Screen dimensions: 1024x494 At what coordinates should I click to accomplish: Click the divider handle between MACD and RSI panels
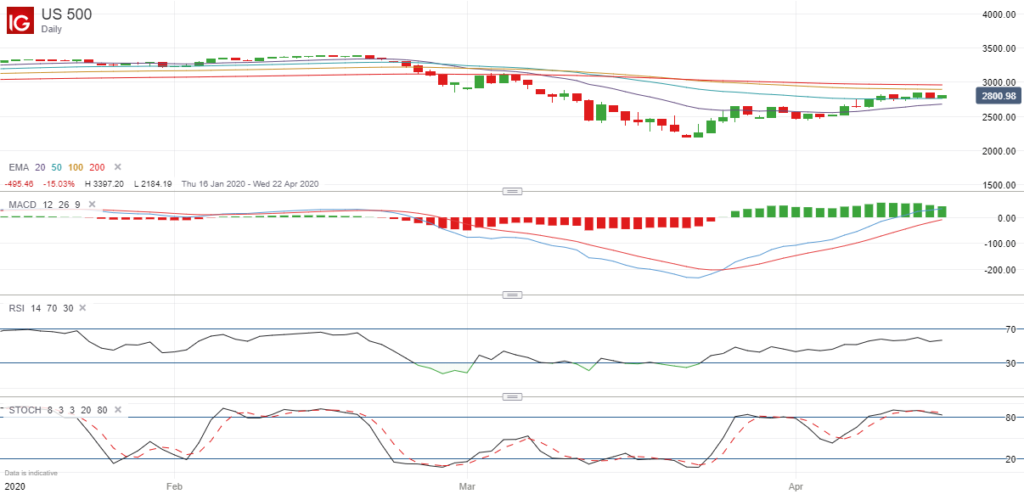(x=511, y=295)
